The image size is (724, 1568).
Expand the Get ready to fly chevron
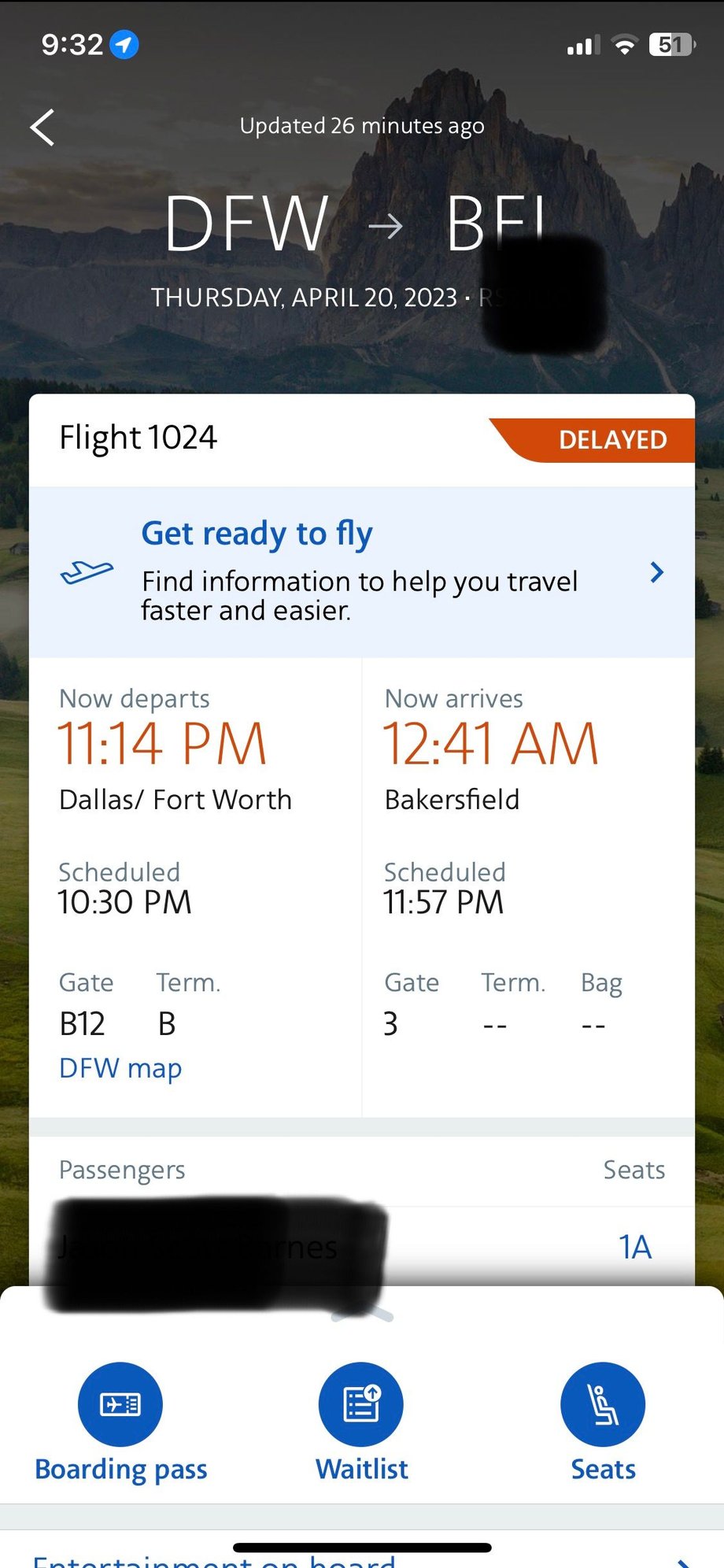coord(657,572)
